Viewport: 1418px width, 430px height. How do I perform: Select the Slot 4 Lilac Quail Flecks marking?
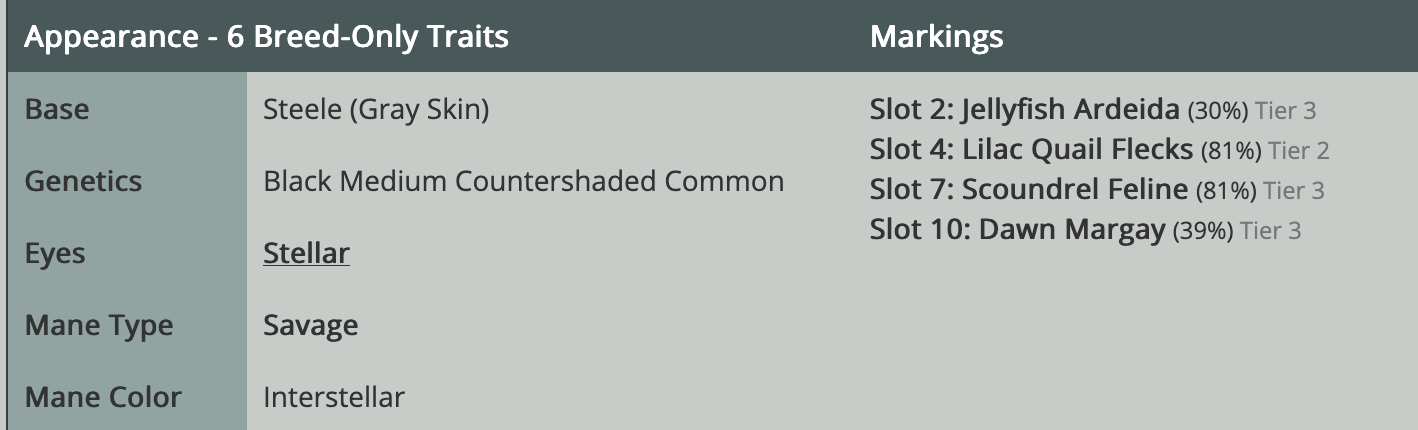point(1099,150)
